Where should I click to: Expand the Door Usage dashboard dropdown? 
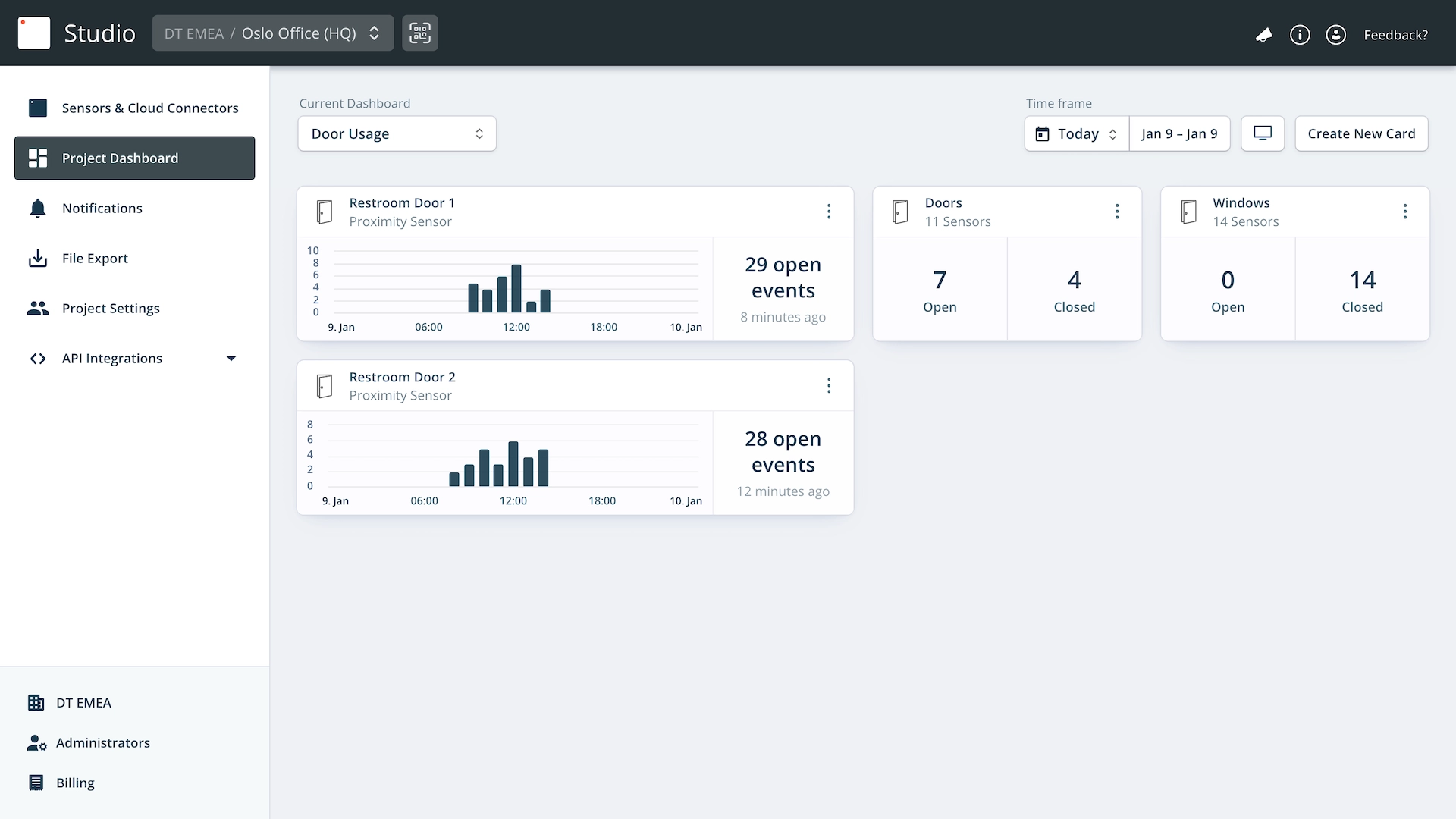tap(397, 133)
